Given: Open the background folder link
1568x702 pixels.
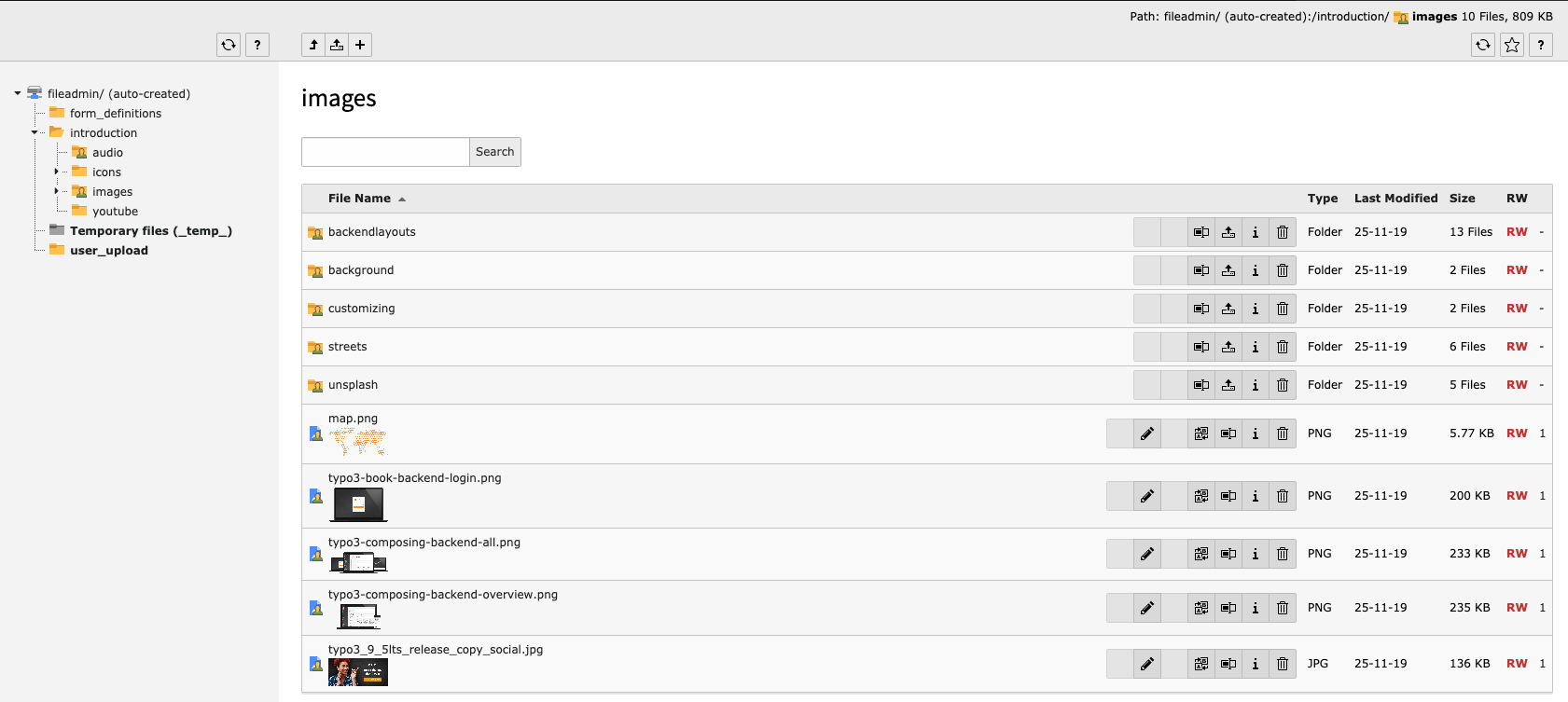Looking at the screenshot, I should pos(361,270).
